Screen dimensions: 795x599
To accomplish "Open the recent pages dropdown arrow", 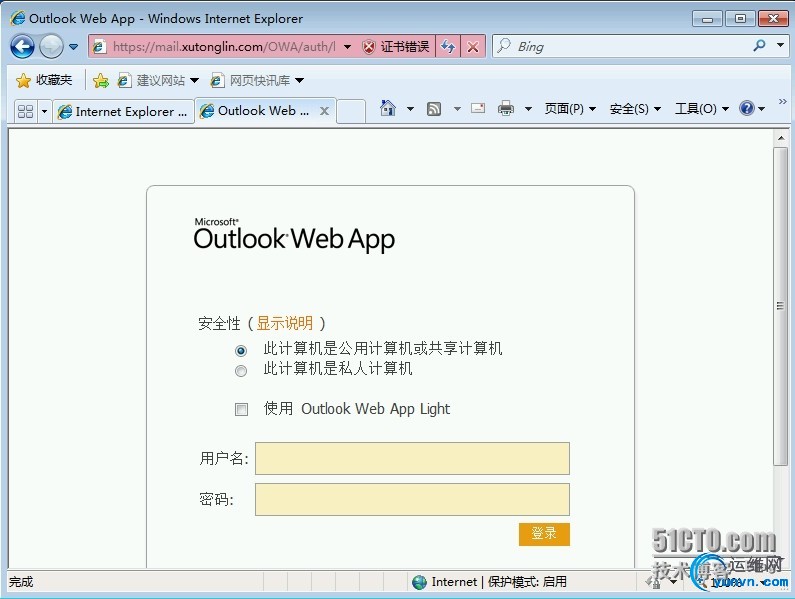I will point(74,47).
